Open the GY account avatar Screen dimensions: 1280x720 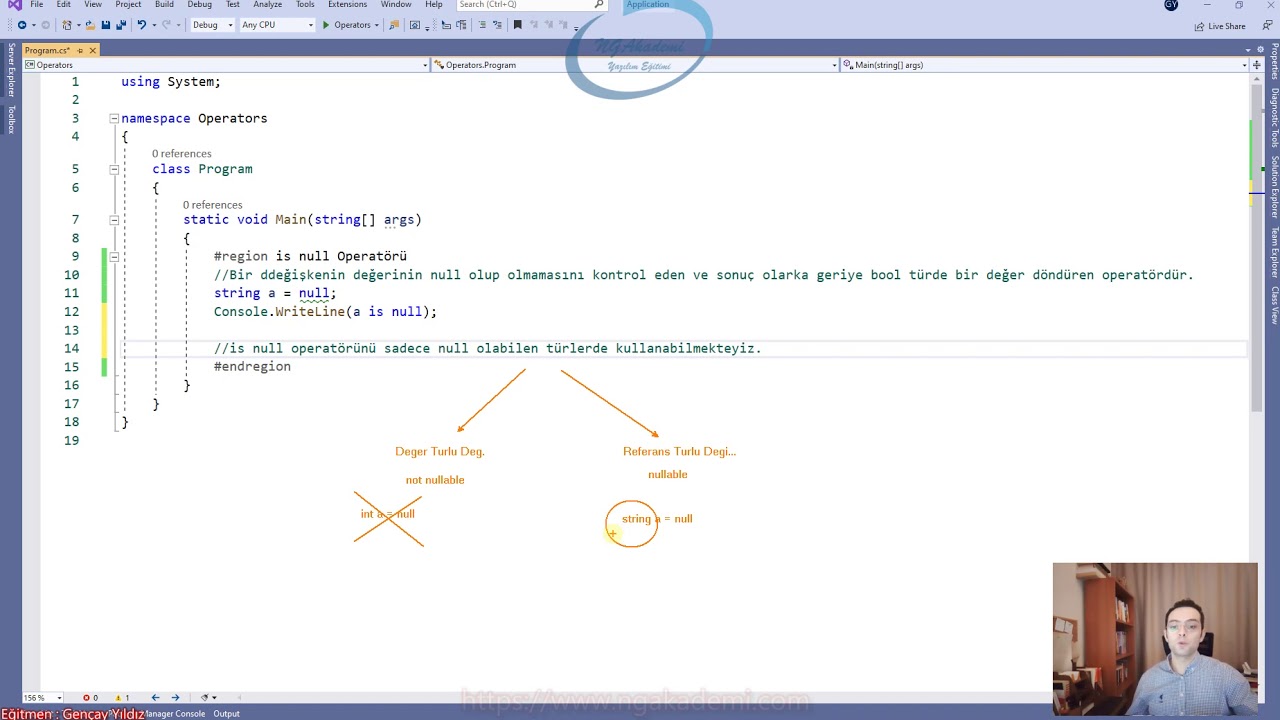1171,5
